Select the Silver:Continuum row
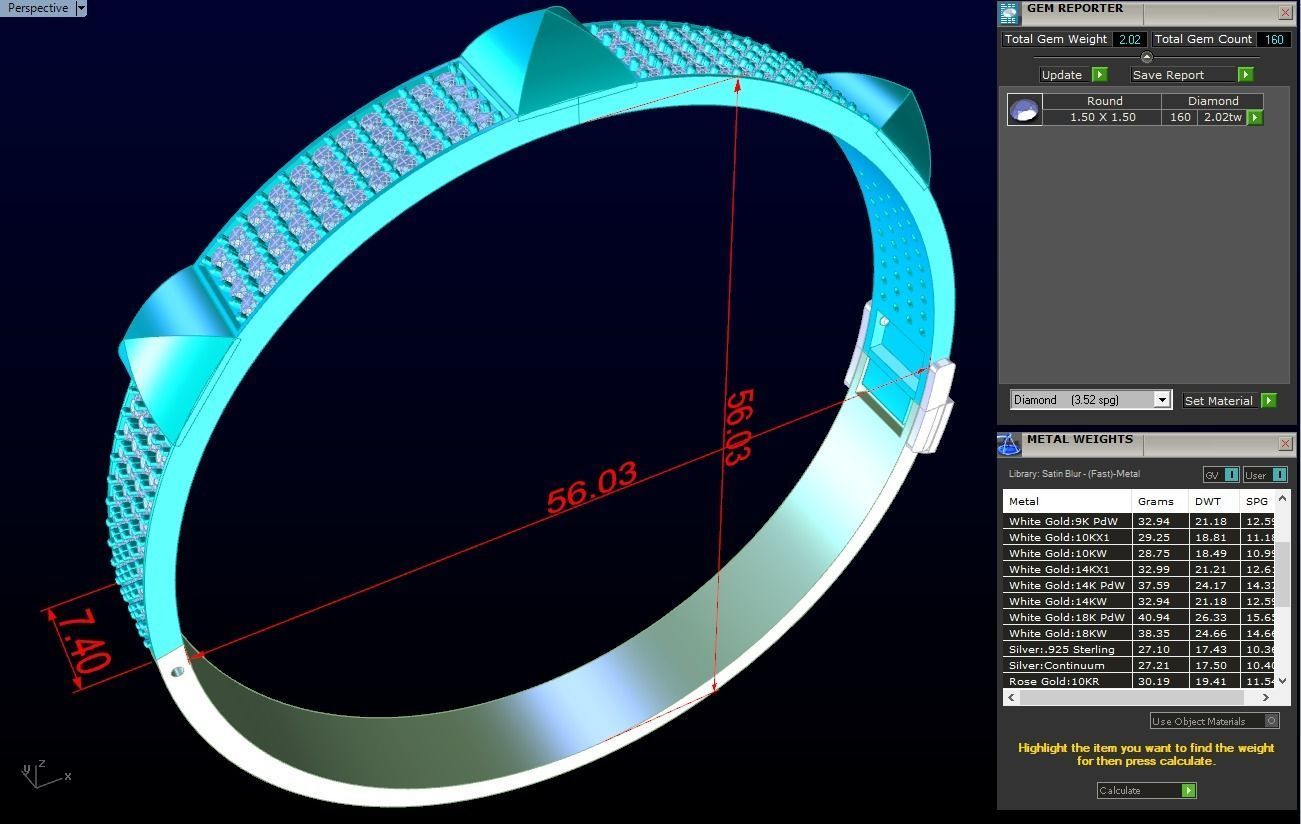The image size is (1301, 824). [1139, 665]
